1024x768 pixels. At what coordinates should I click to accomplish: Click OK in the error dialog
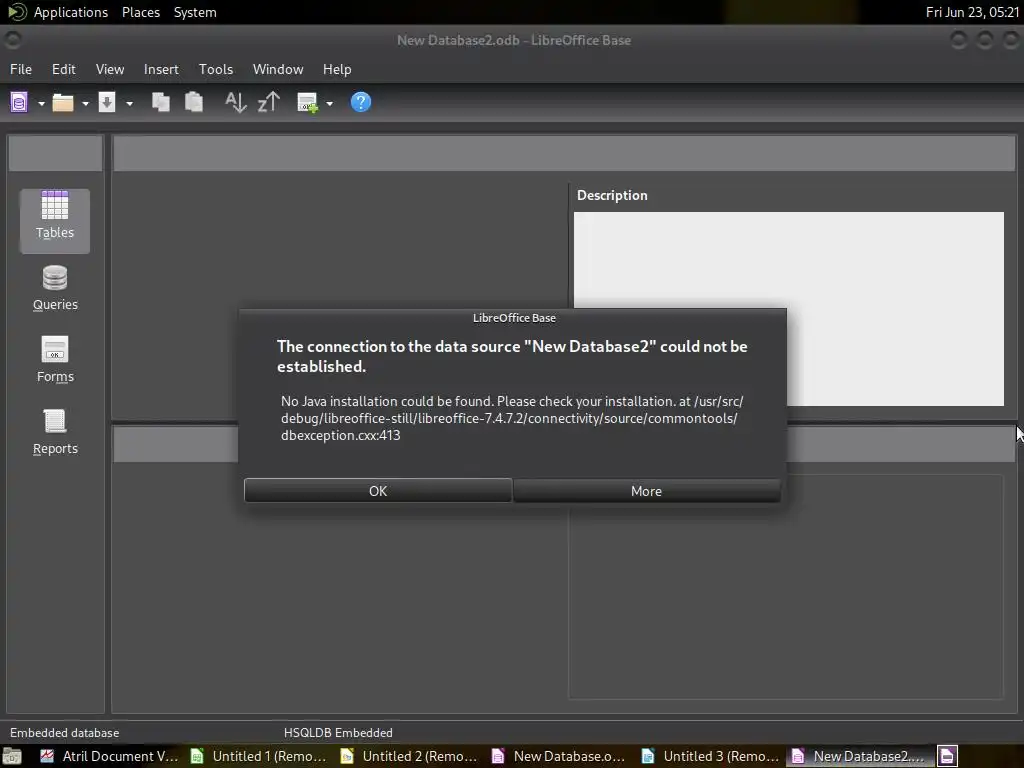378,491
